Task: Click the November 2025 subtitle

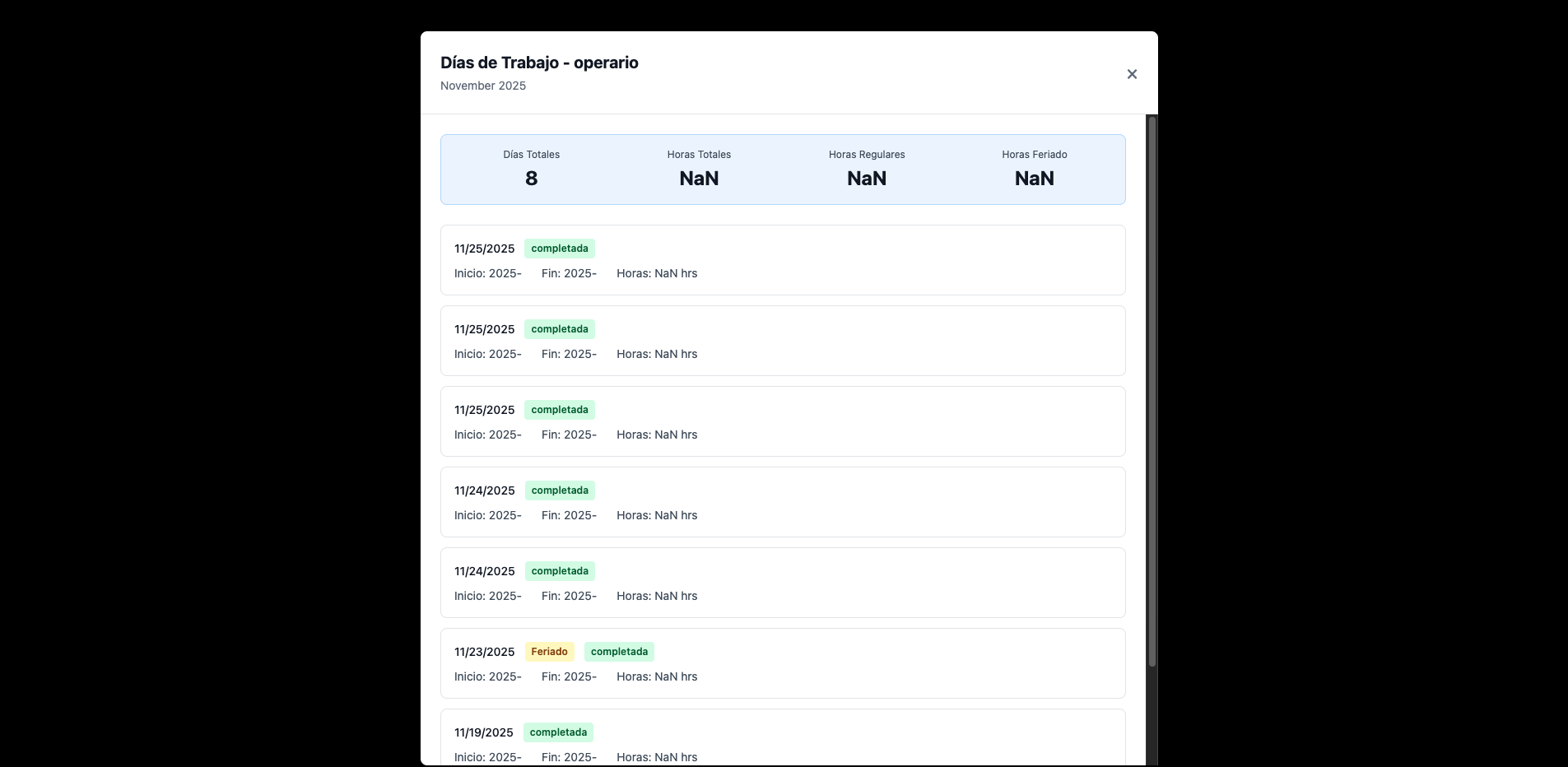Action: 483,86
